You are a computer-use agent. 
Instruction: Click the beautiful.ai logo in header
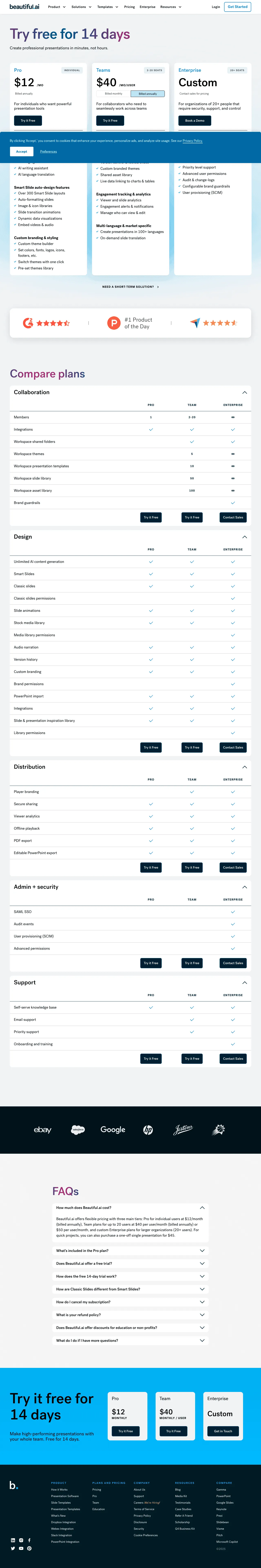pos(24,7)
